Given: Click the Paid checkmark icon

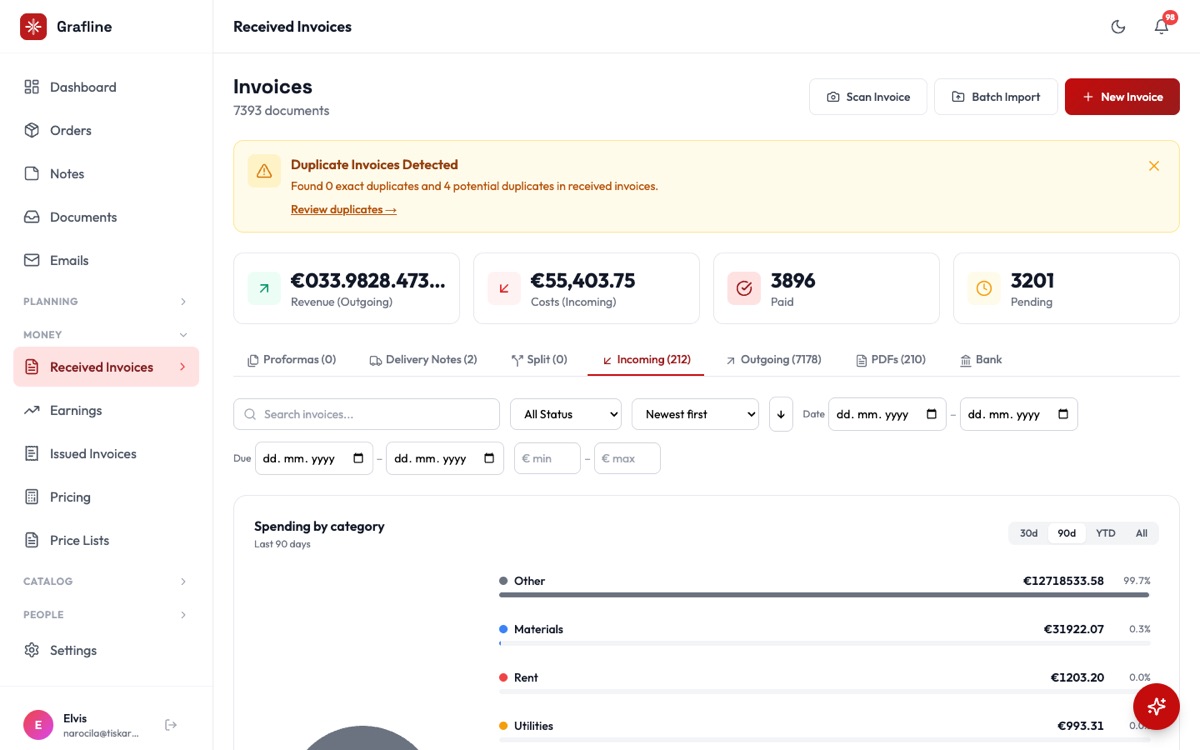Looking at the screenshot, I should click(x=744, y=288).
